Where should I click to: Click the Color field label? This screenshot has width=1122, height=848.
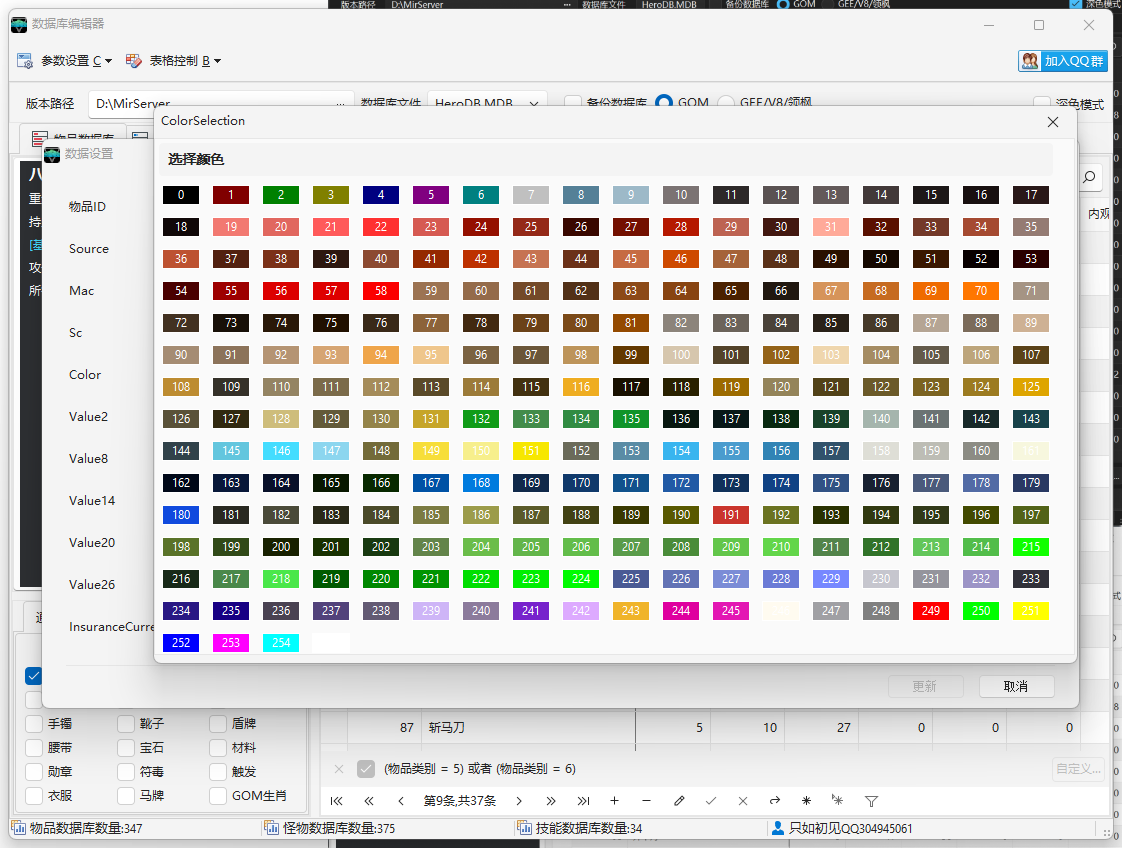point(85,375)
